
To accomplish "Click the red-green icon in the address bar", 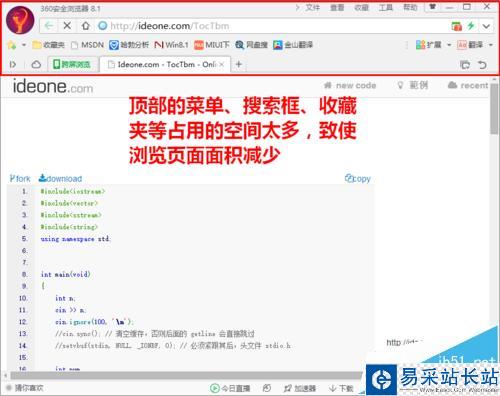I will 456,26.
